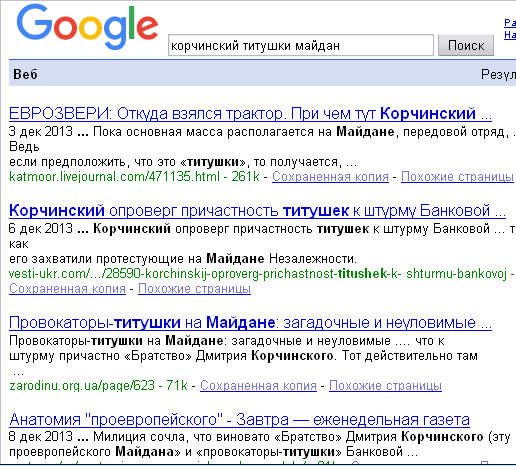Open Провокаторы-титушки на Майдане result link
The image size is (516, 466).
click(250, 323)
